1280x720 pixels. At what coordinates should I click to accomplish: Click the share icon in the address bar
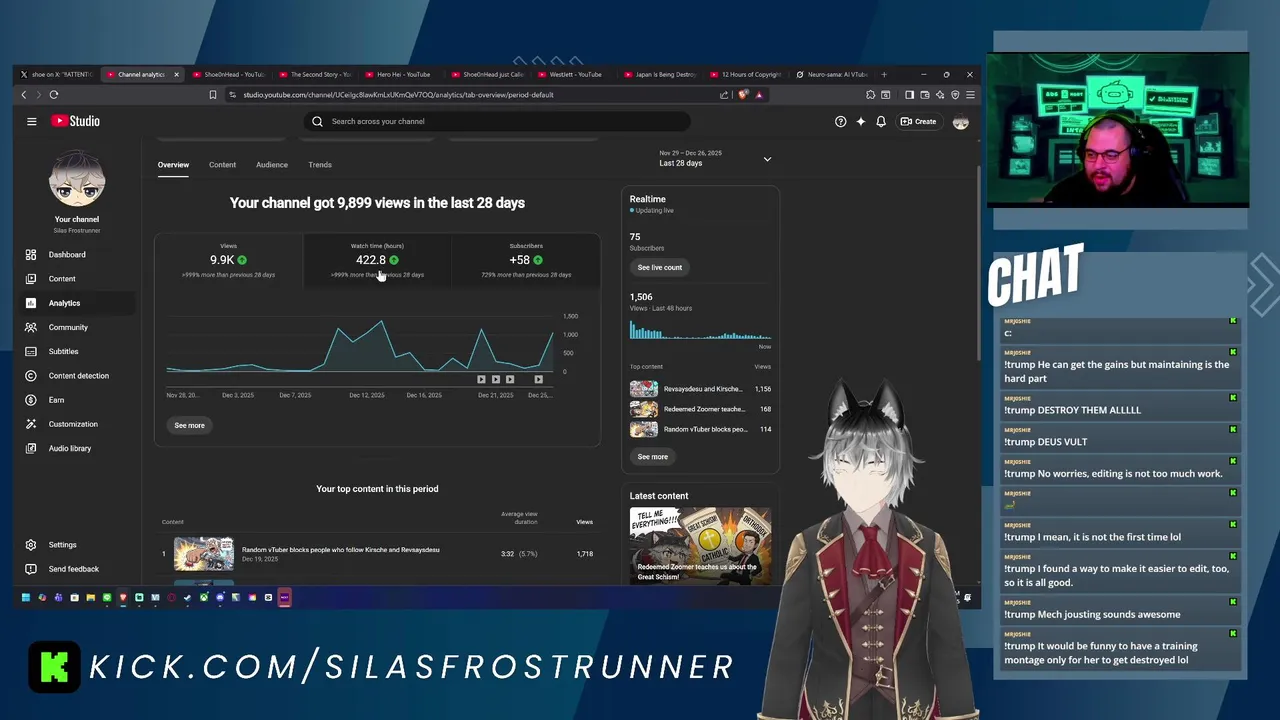pos(724,95)
